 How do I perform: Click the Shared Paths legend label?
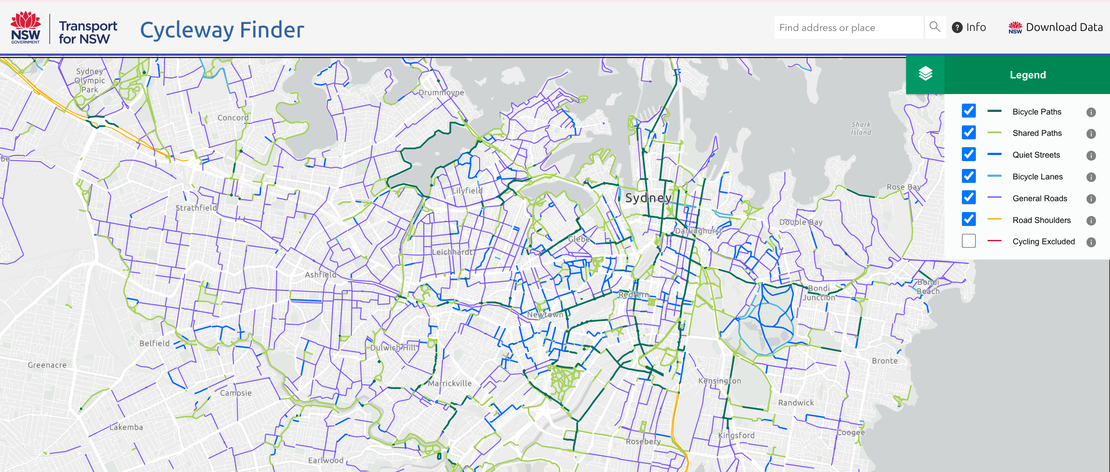[x=1037, y=133]
